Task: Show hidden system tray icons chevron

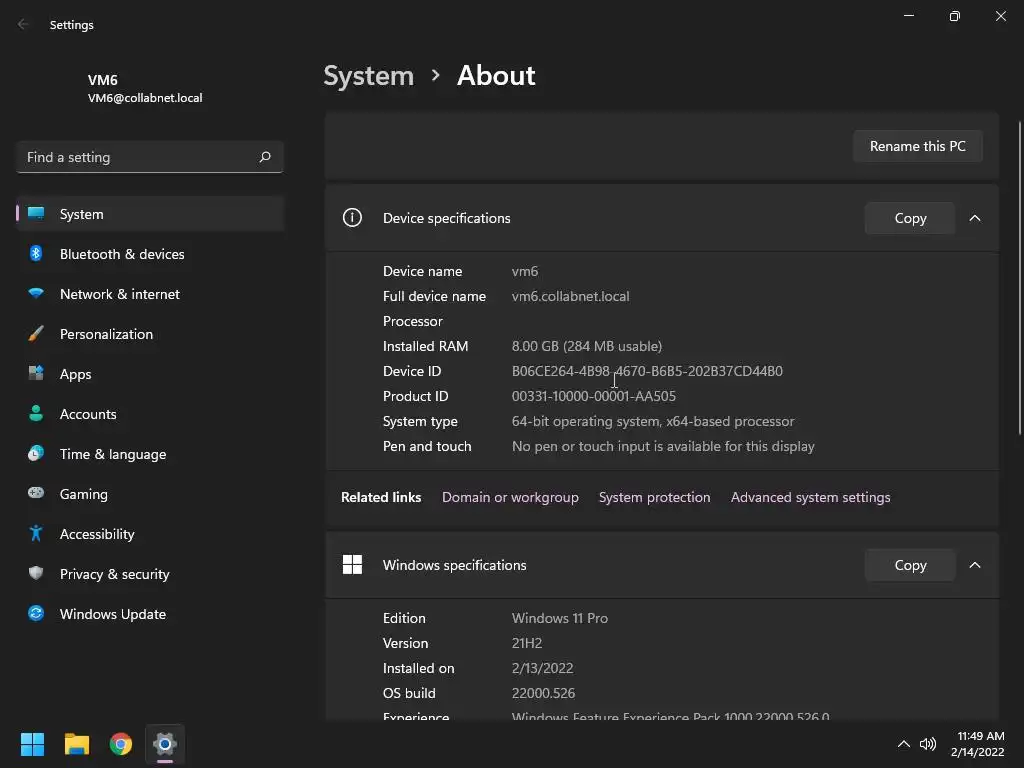Action: click(x=903, y=744)
